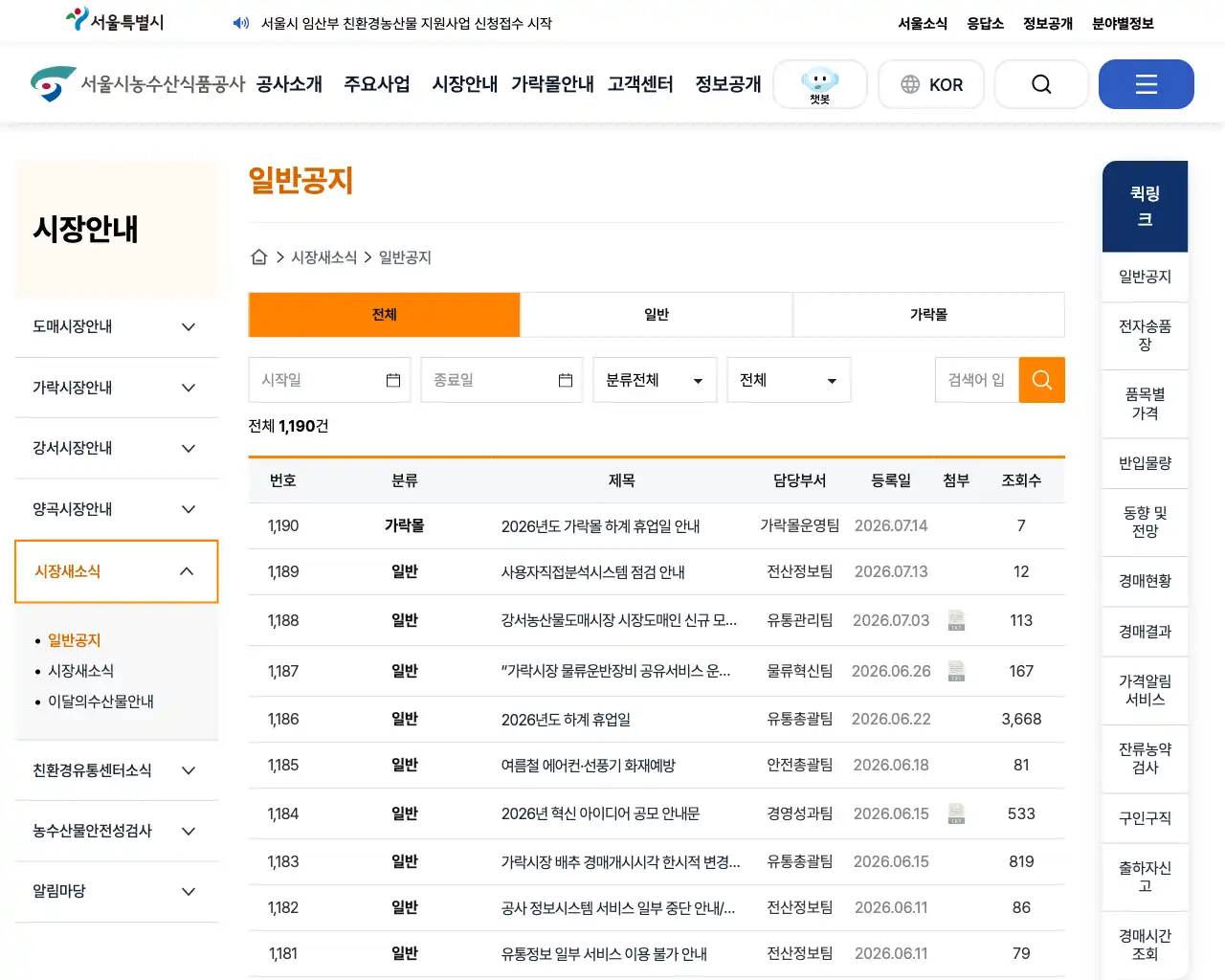Click quick link 가격알림 서비스
This screenshot has height=980, width=1225.
(1146, 690)
